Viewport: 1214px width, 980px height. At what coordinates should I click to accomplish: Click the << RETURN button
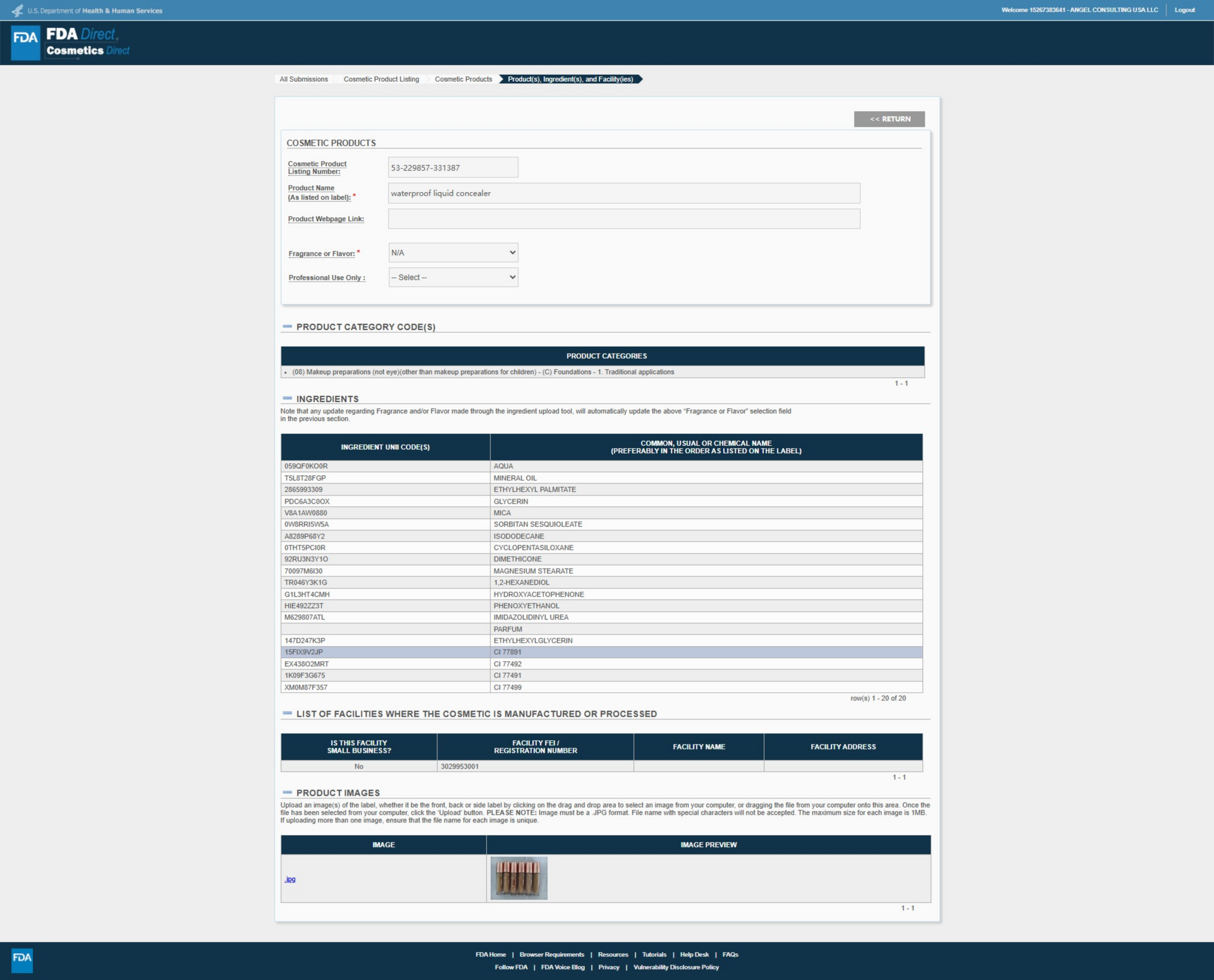pyautogui.click(x=889, y=119)
